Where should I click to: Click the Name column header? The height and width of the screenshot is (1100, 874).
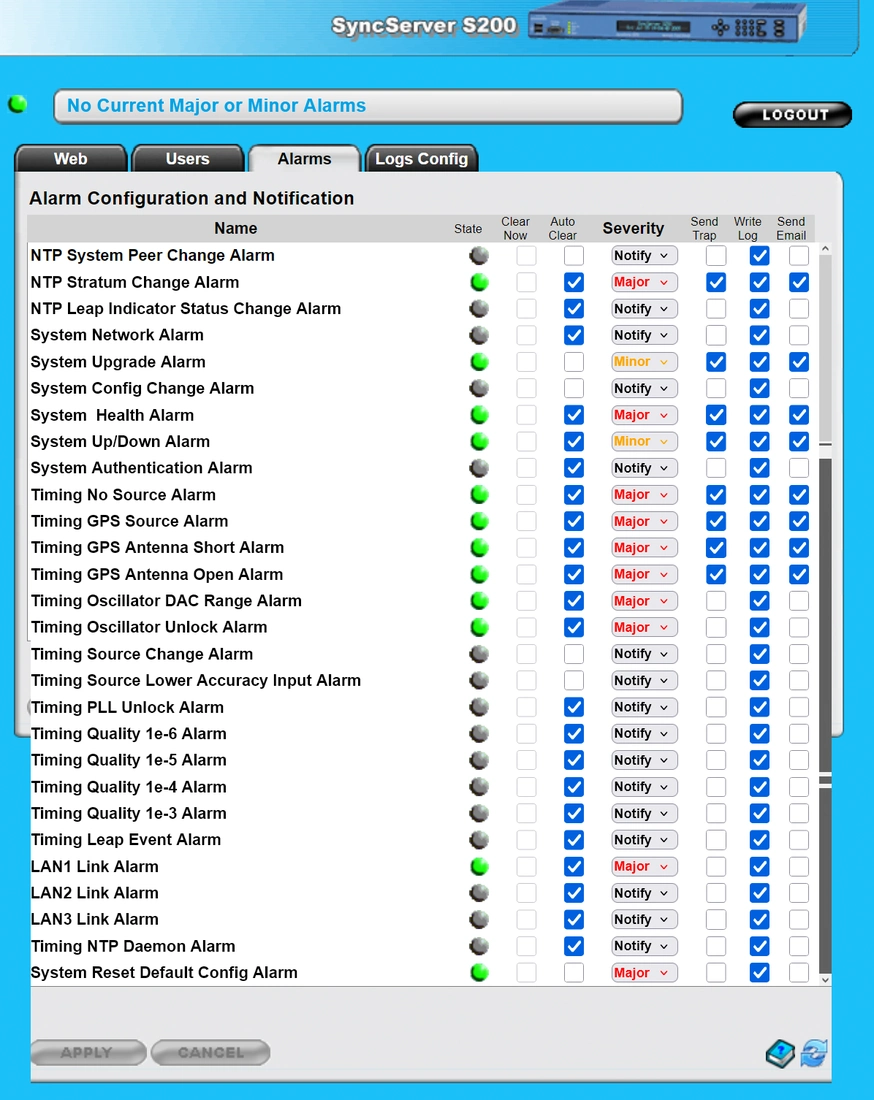[236, 229]
